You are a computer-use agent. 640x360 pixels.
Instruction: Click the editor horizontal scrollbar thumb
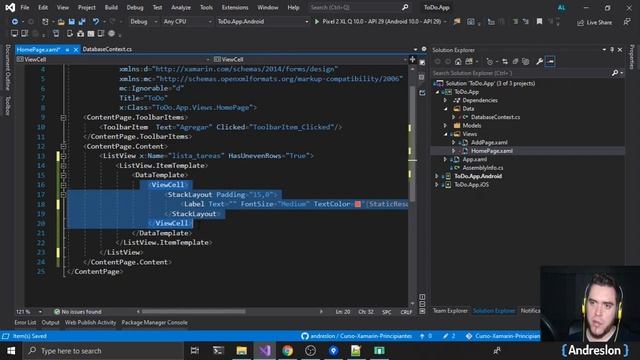click(x=193, y=311)
